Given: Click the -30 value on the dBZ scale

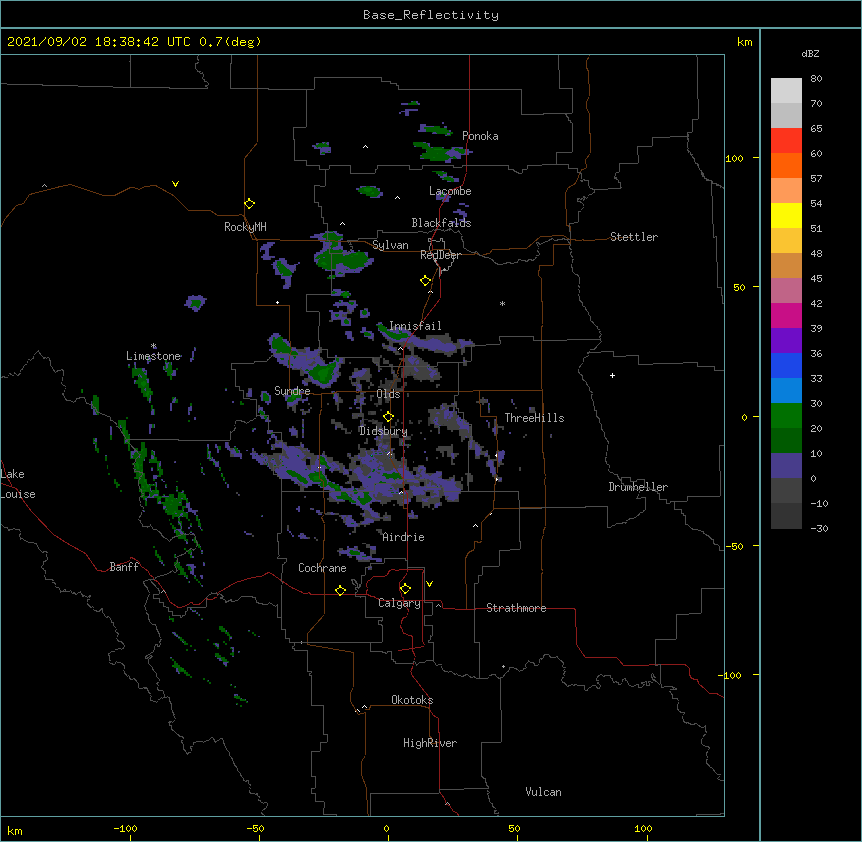Looking at the screenshot, I should 819,528.
